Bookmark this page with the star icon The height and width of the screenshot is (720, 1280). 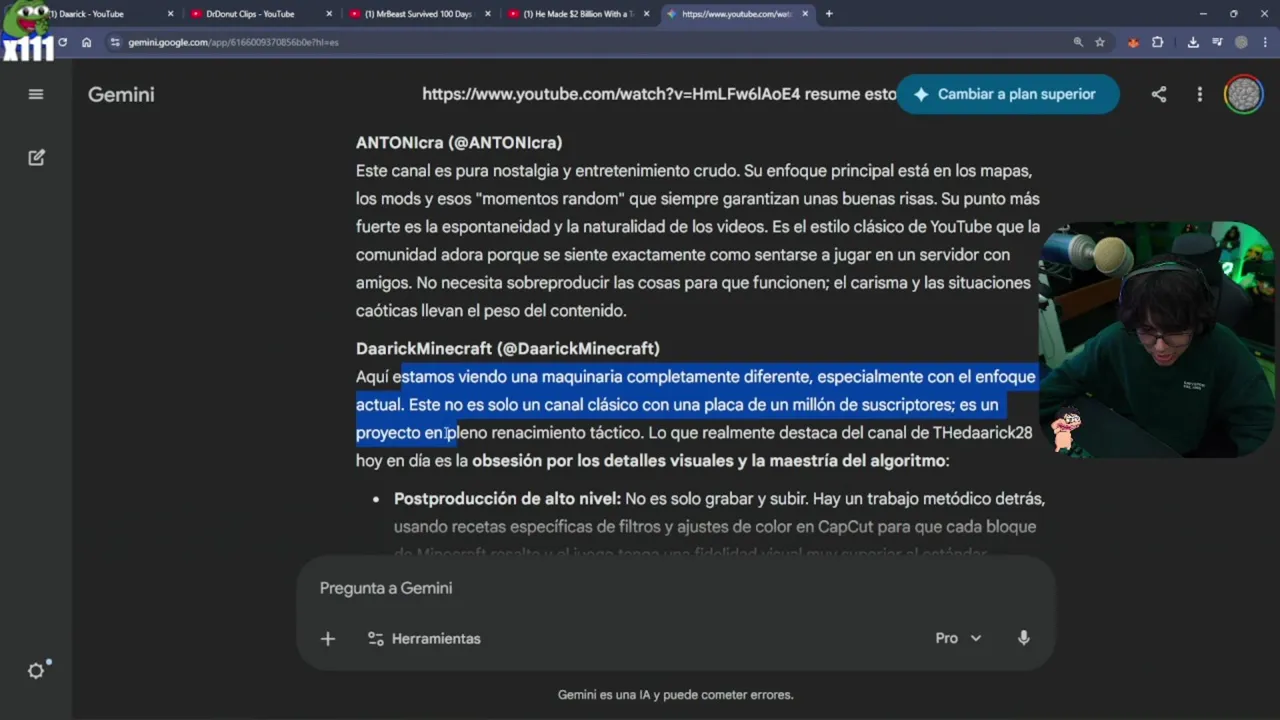coord(1100,42)
